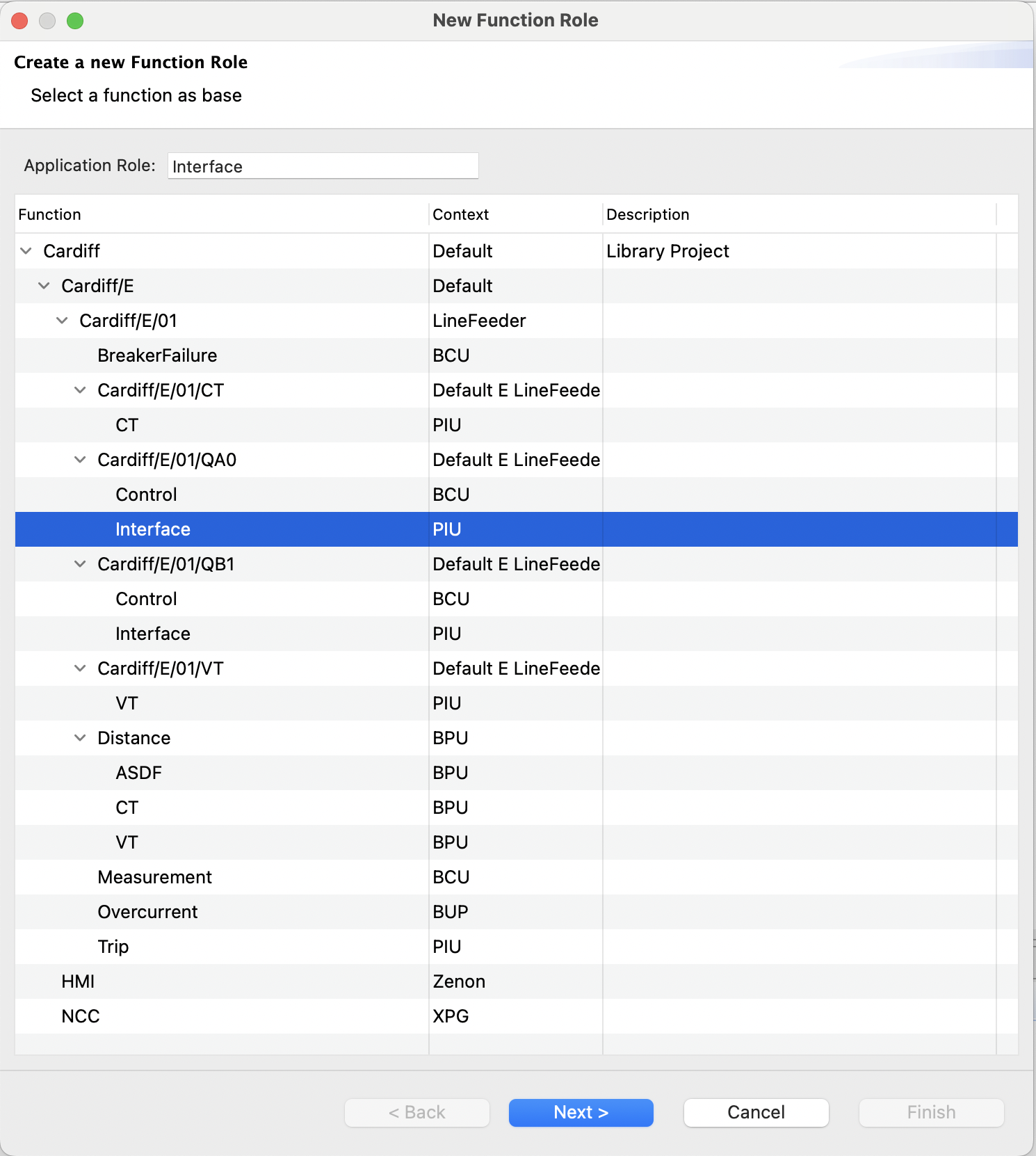Select the NCC function row

pos(517,1016)
